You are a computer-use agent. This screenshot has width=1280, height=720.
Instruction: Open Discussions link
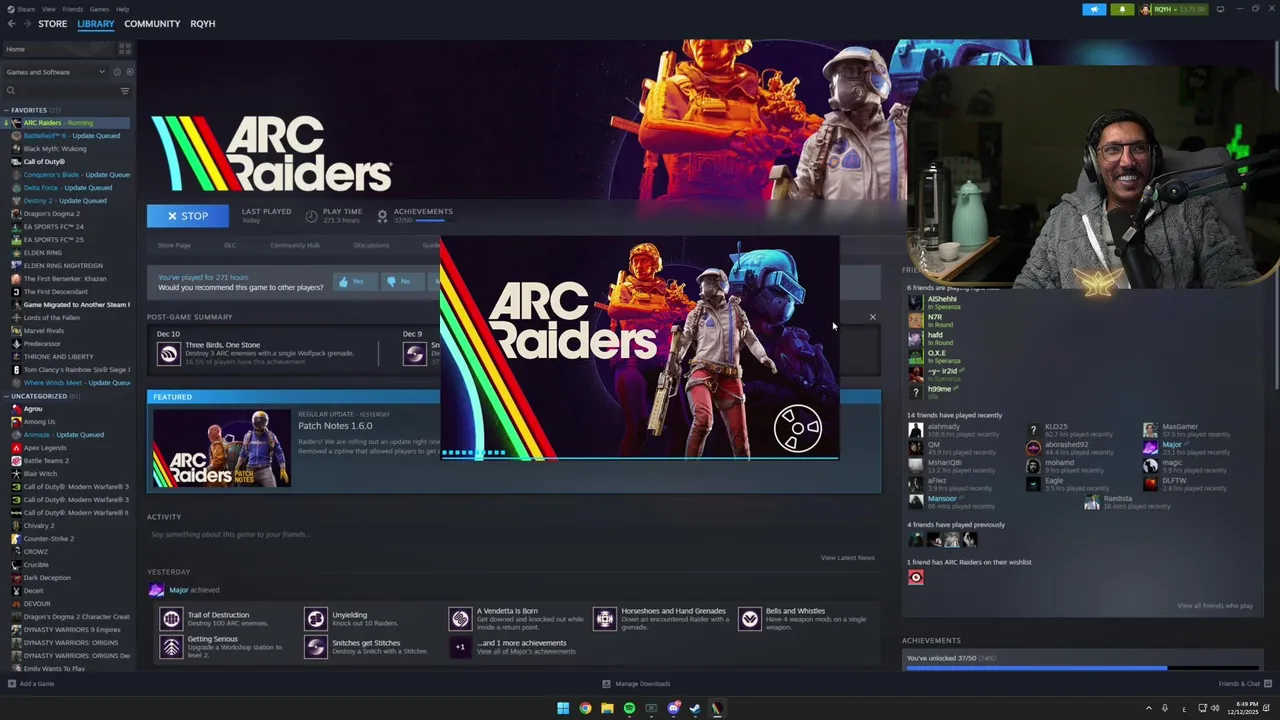371,245
